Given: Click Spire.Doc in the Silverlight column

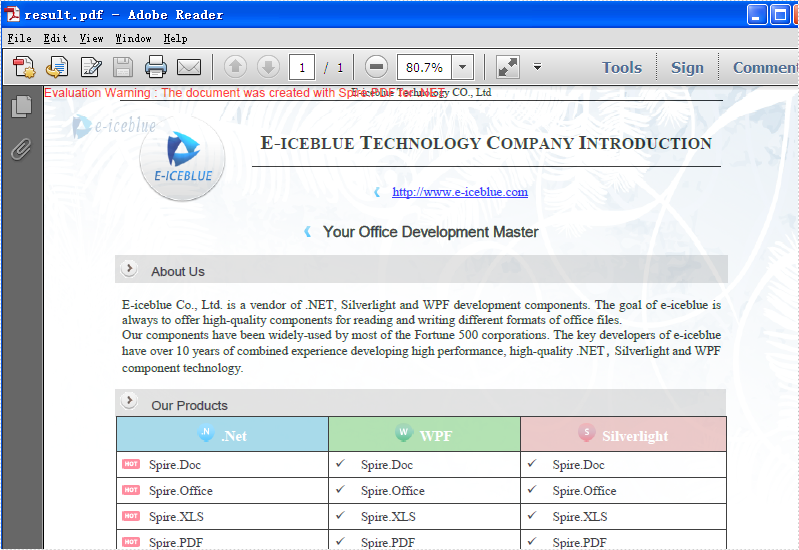Looking at the screenshot, I should [x=578, y=465].
